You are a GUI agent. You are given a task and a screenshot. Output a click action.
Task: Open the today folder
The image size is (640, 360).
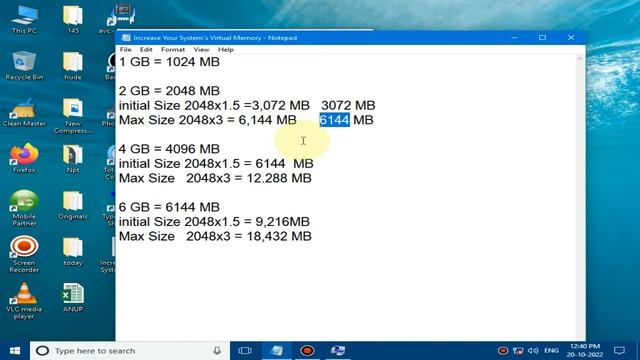[73, 251]
